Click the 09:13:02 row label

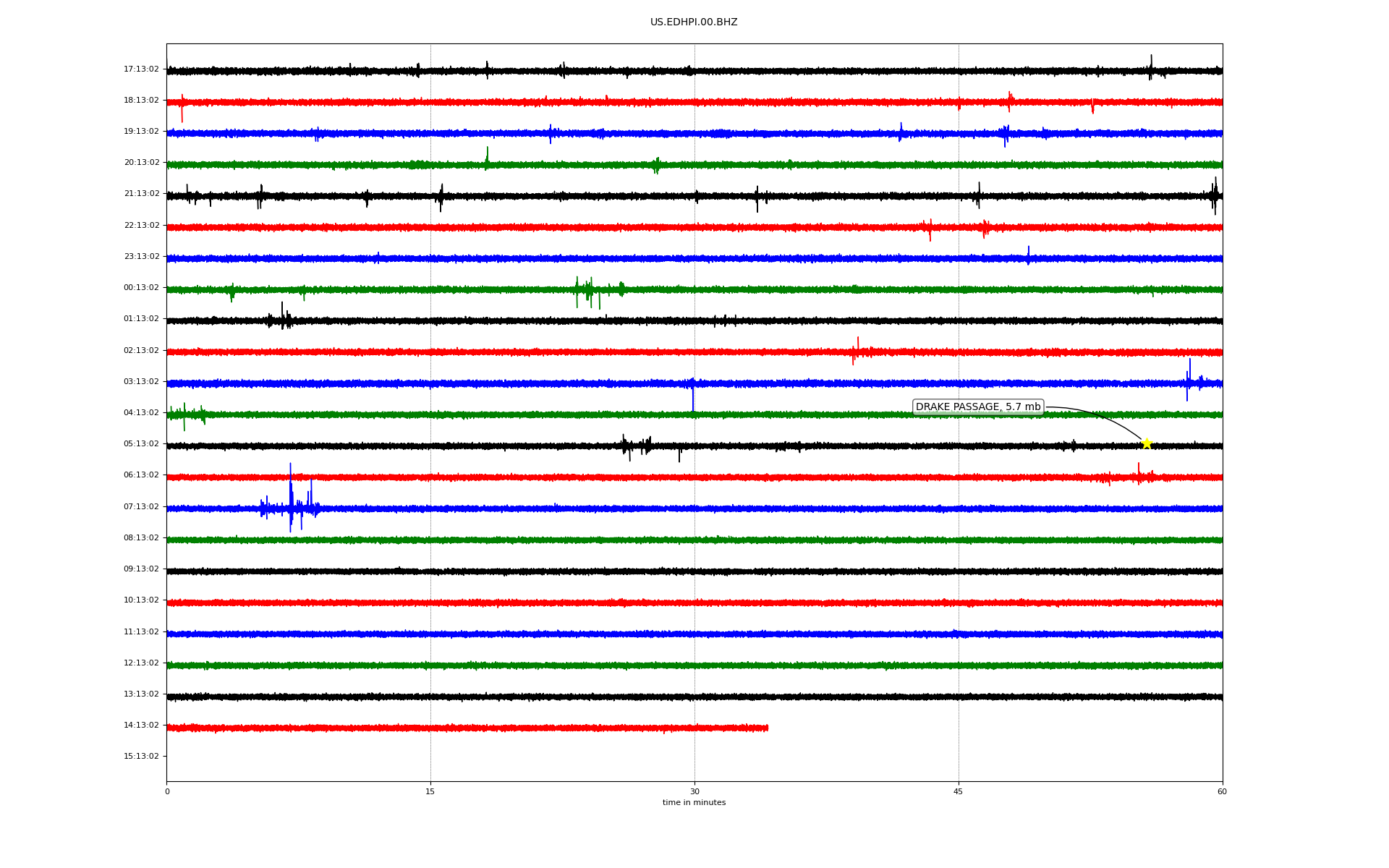(141, 569)
